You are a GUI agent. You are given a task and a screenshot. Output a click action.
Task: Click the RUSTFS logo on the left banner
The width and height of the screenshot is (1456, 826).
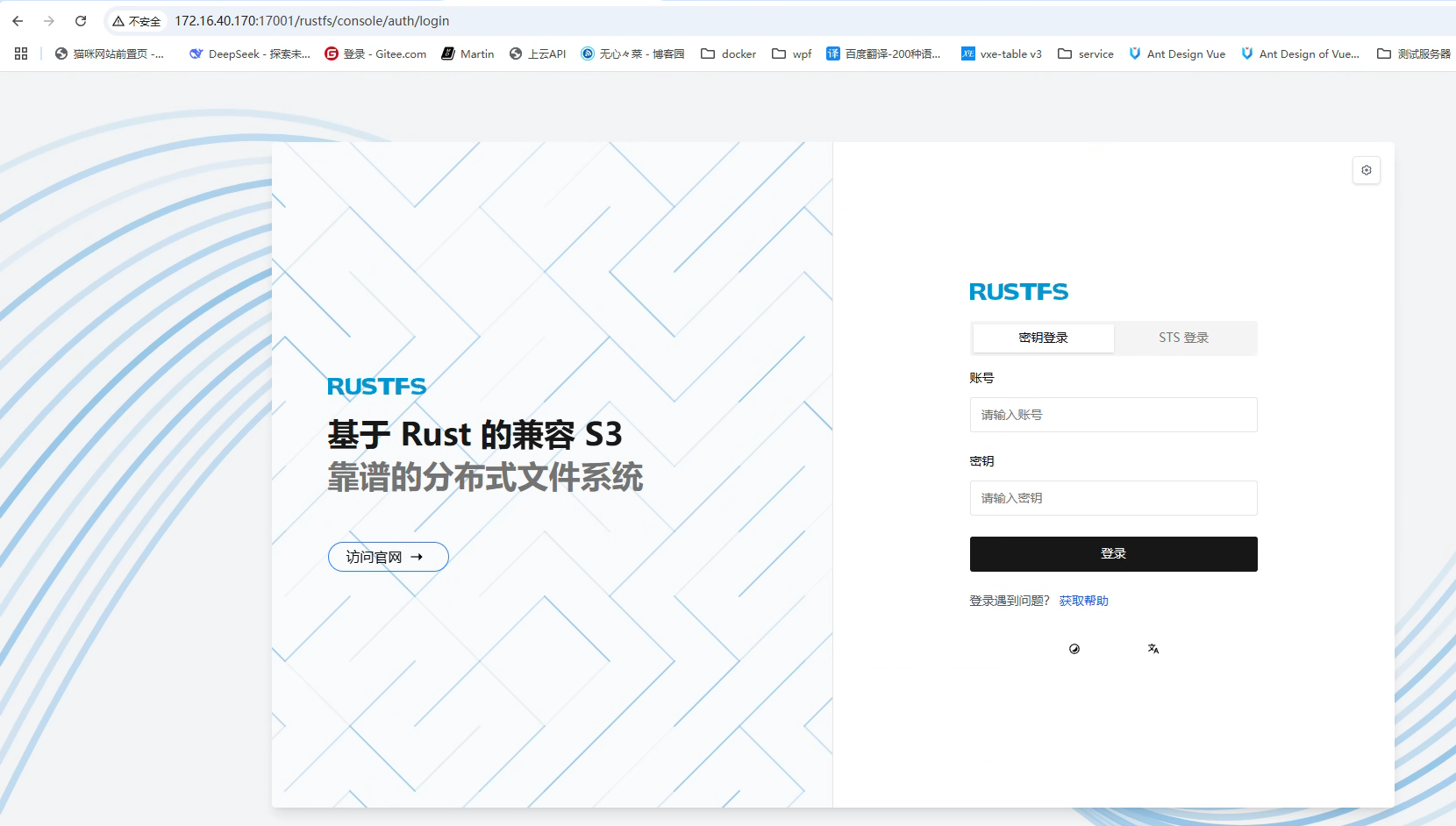point(377,387)
